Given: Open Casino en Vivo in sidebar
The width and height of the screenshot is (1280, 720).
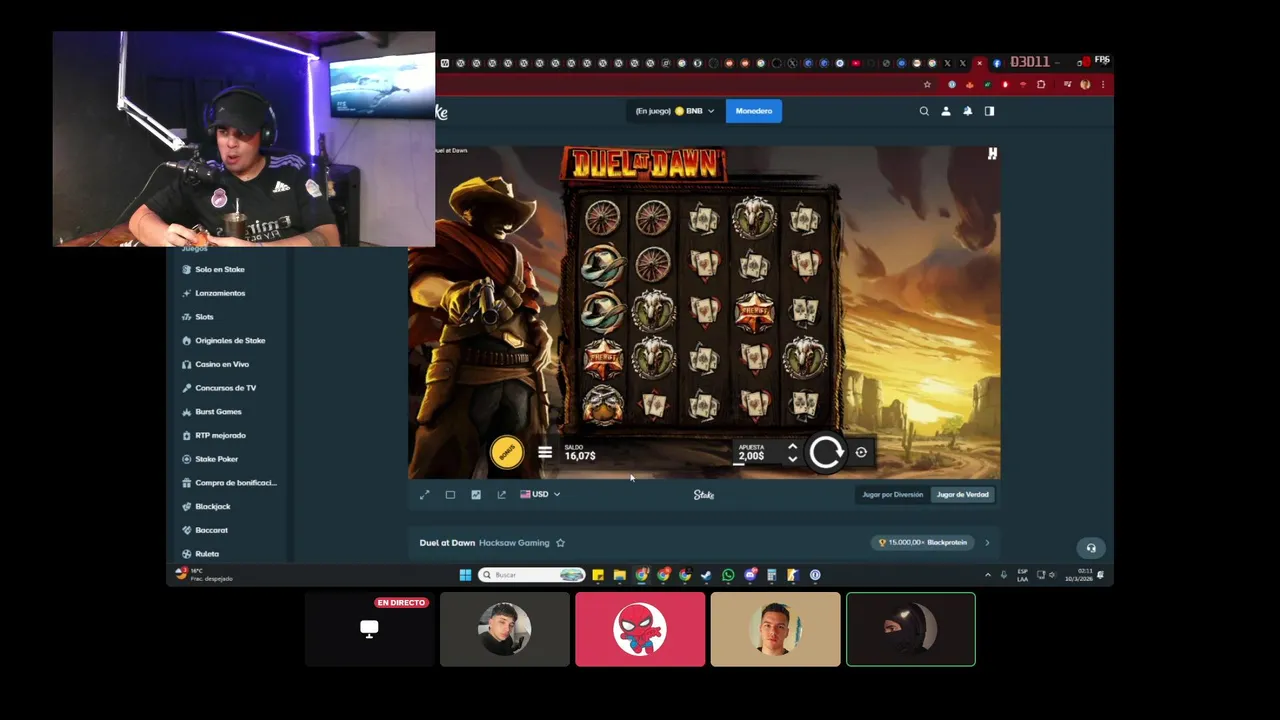Looking at the screenshot, I should click(x=222, y=364).
